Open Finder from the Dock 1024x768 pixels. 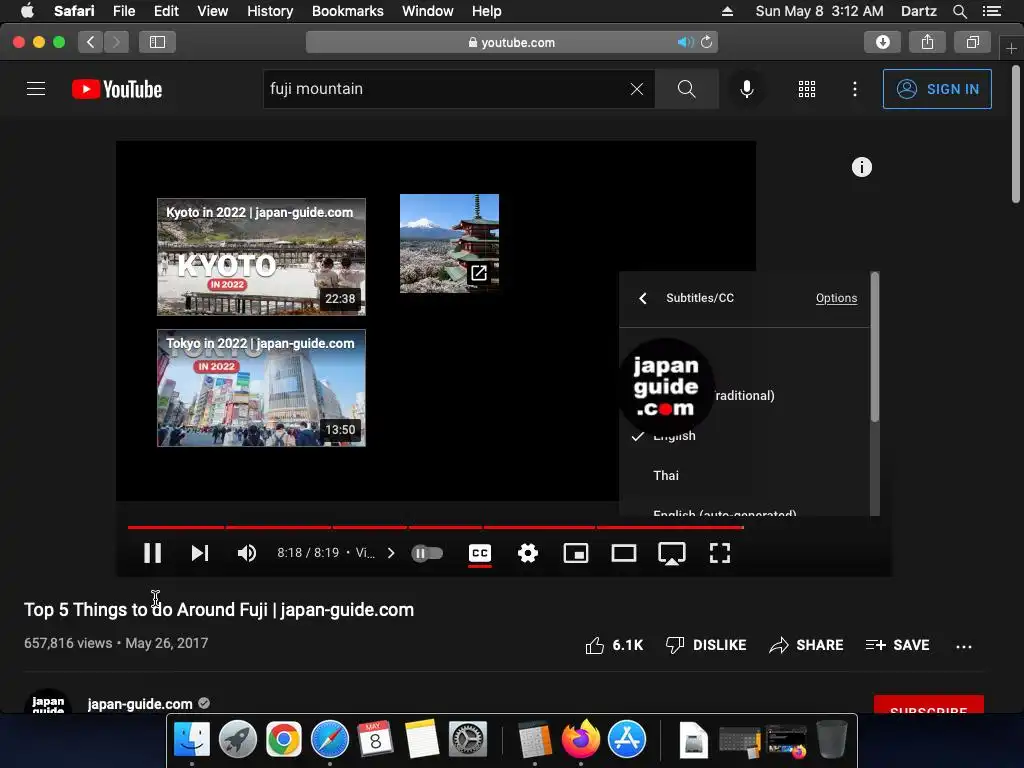tap(192, 739)
